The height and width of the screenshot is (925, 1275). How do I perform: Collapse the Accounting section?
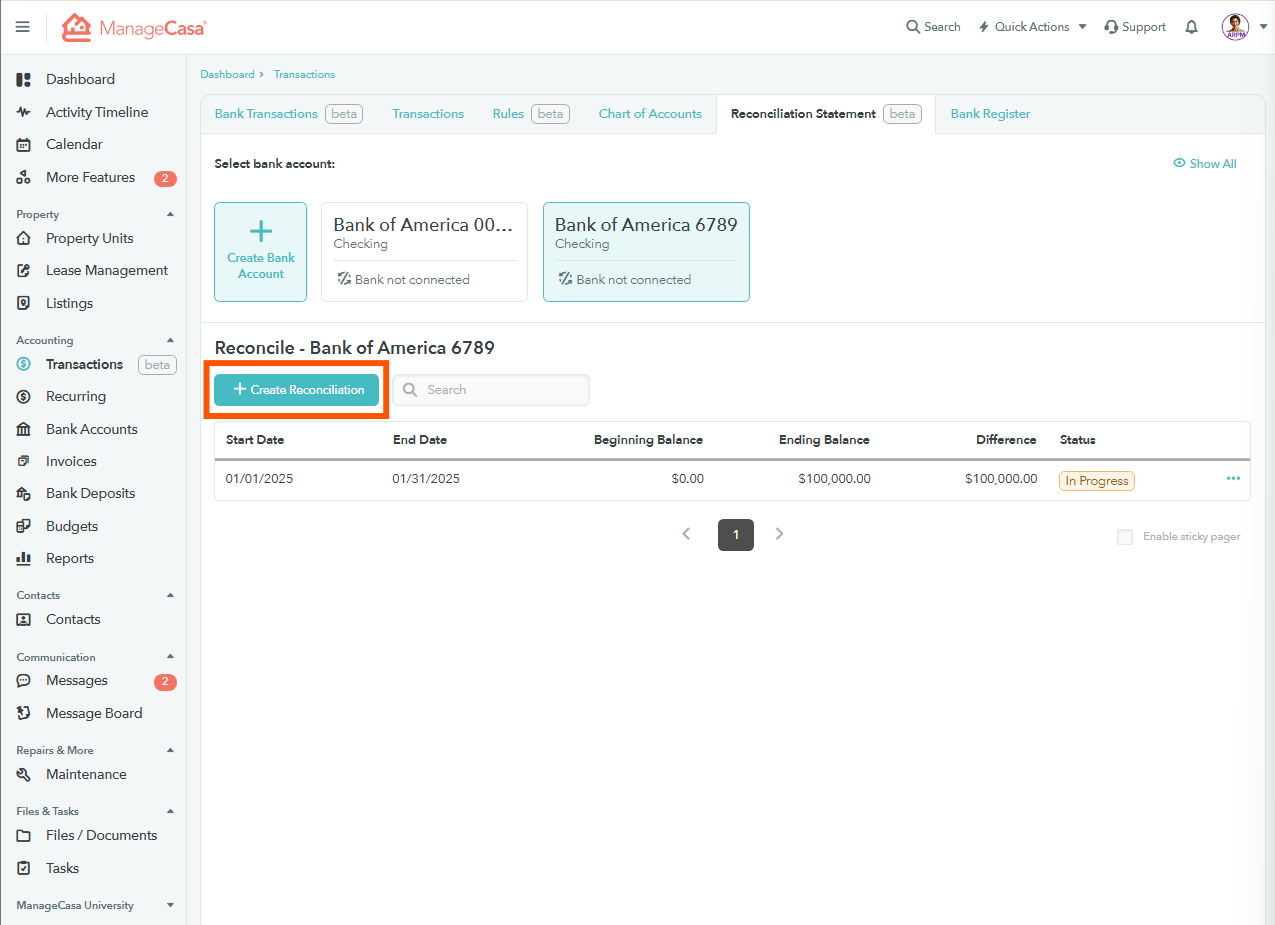170,340
